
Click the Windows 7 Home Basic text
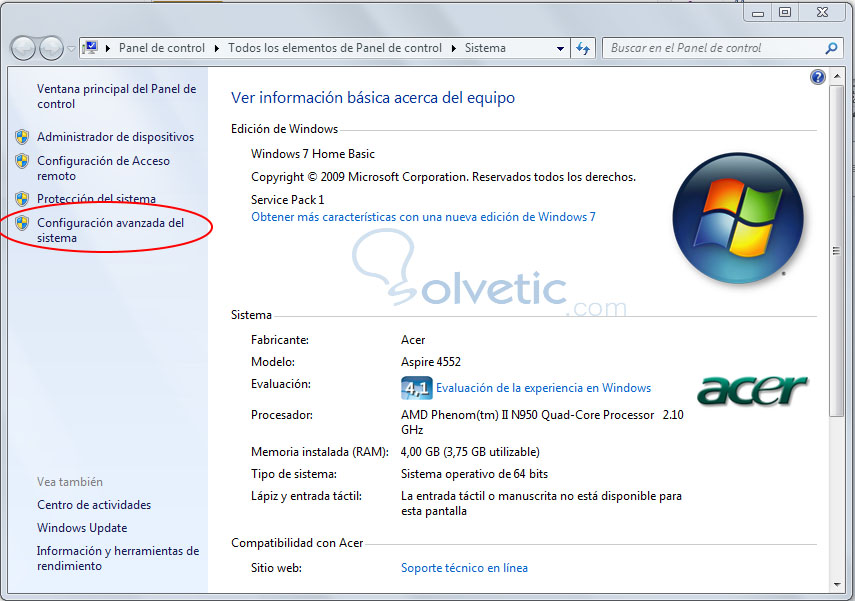pyautogui.click(x=312, y=154)
